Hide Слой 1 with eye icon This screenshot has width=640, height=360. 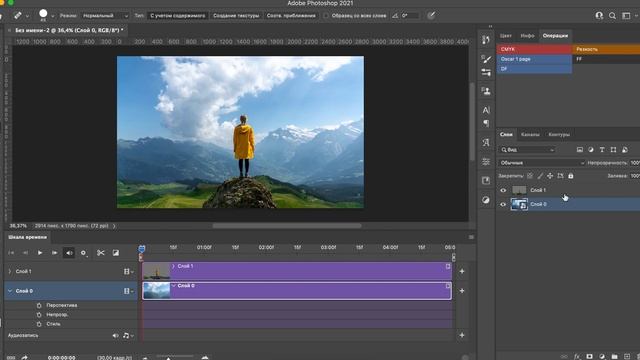(x=503, y=190)
